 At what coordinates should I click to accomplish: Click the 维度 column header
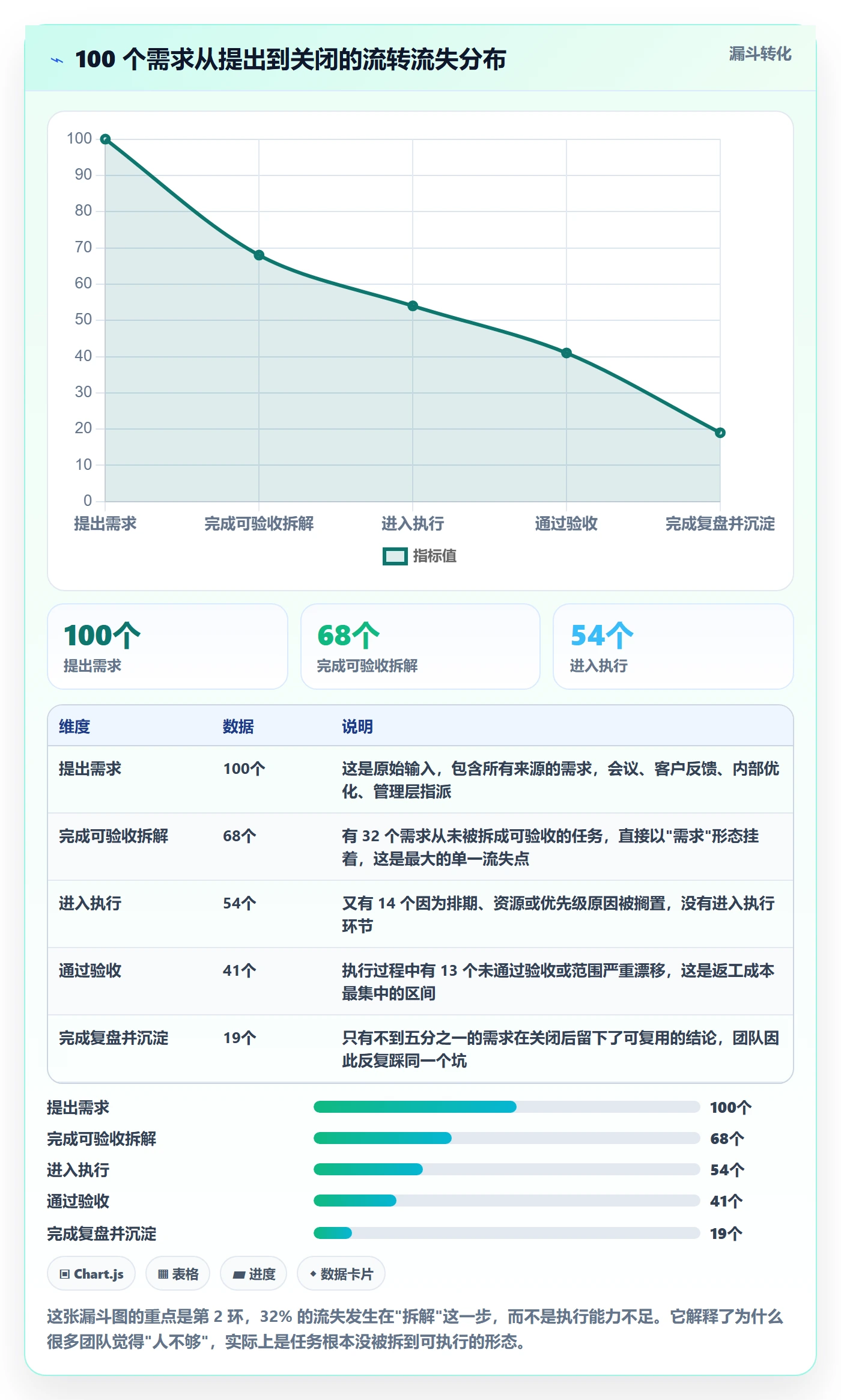click(x=74, y=726)
